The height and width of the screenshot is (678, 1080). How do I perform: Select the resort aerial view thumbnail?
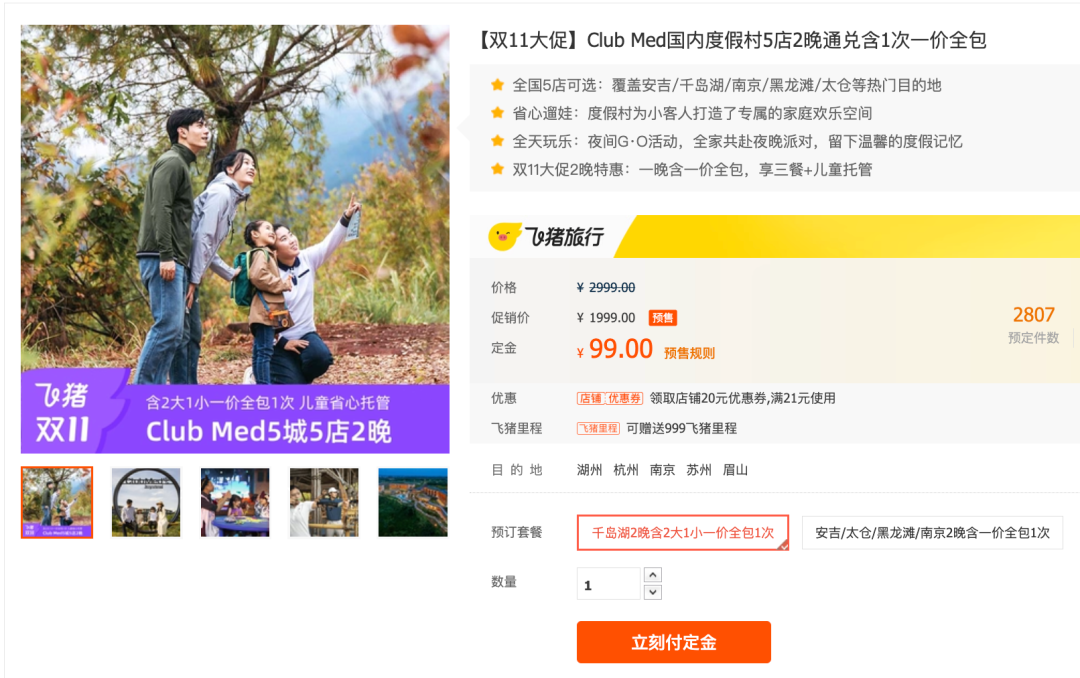pyautogui.click(x=413, y=502)
